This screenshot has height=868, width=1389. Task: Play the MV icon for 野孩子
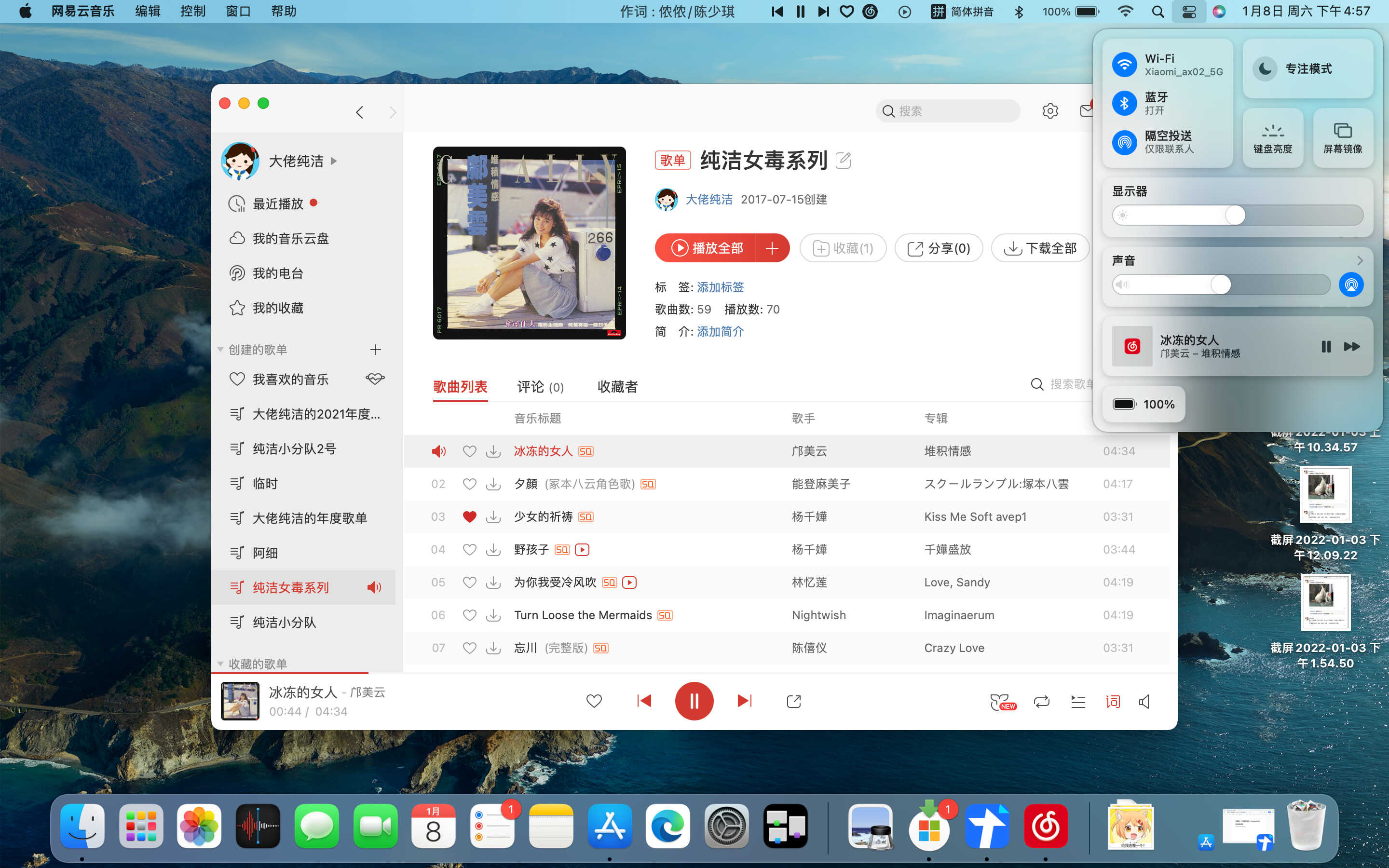tap(582, 549)
